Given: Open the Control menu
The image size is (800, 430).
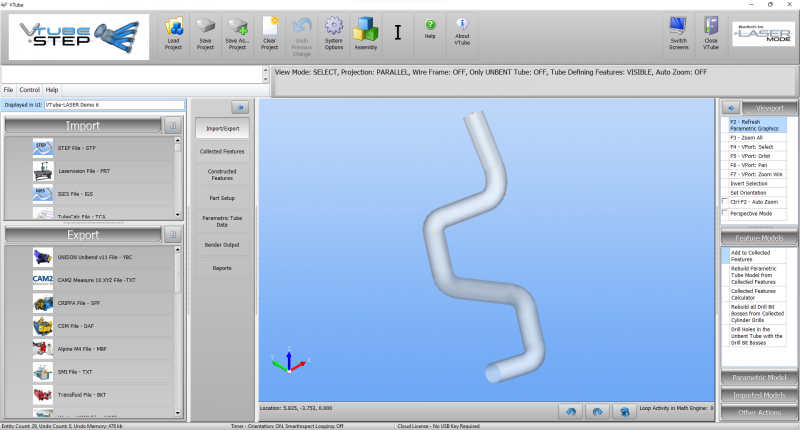Looking at the screenshot, I should 30,90.
